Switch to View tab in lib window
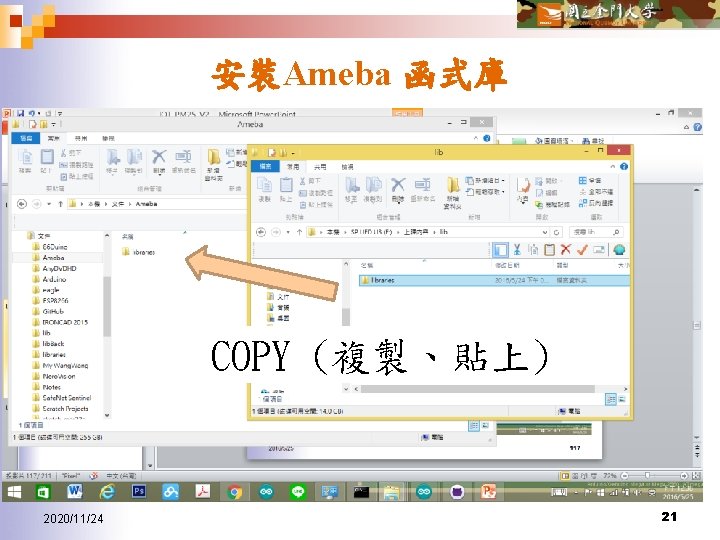Viewport: 720px width, 540px height. click(x=348, y=167)
